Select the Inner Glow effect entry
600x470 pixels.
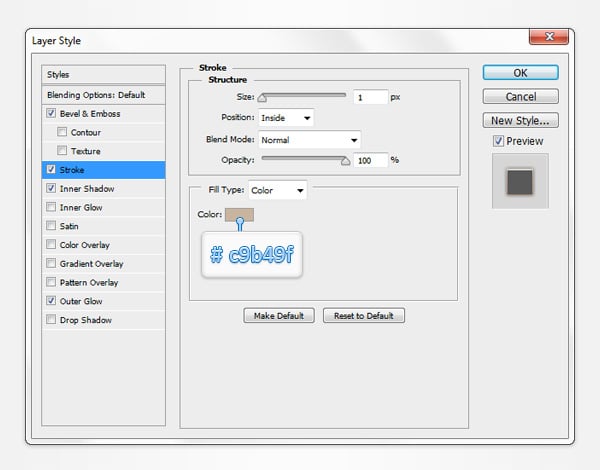pyautogui.click(x=81, y=207)
